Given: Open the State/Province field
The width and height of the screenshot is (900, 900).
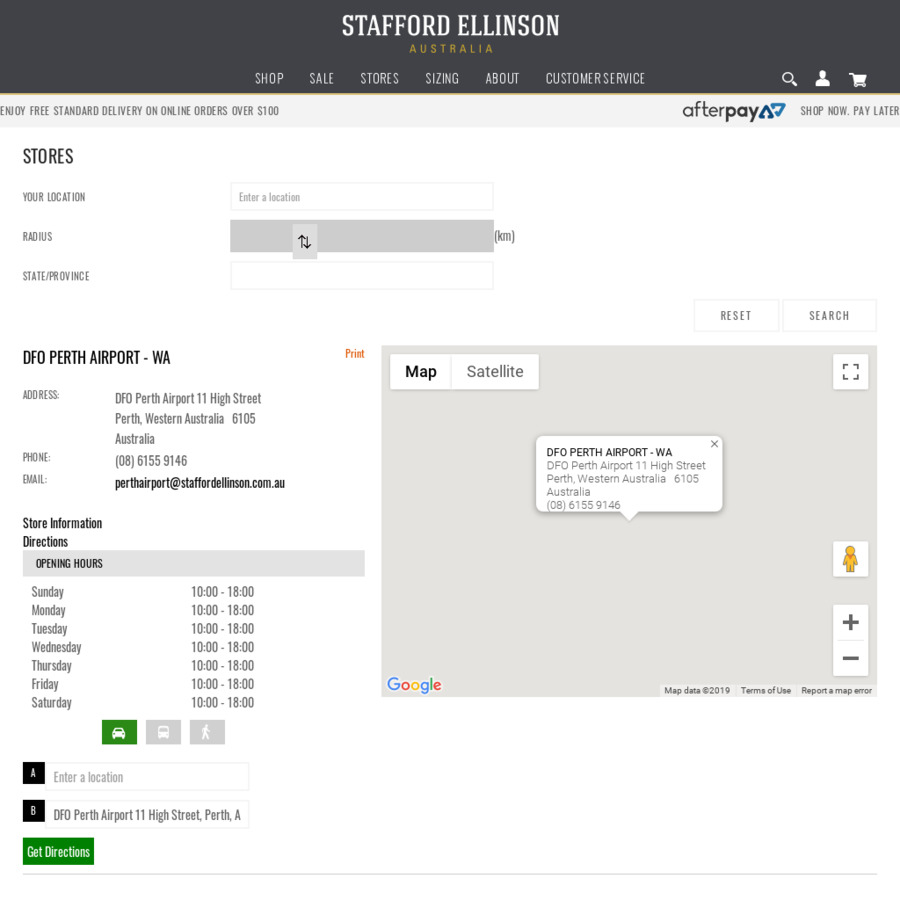Looking at the screenshot, I should click(362, 276).
